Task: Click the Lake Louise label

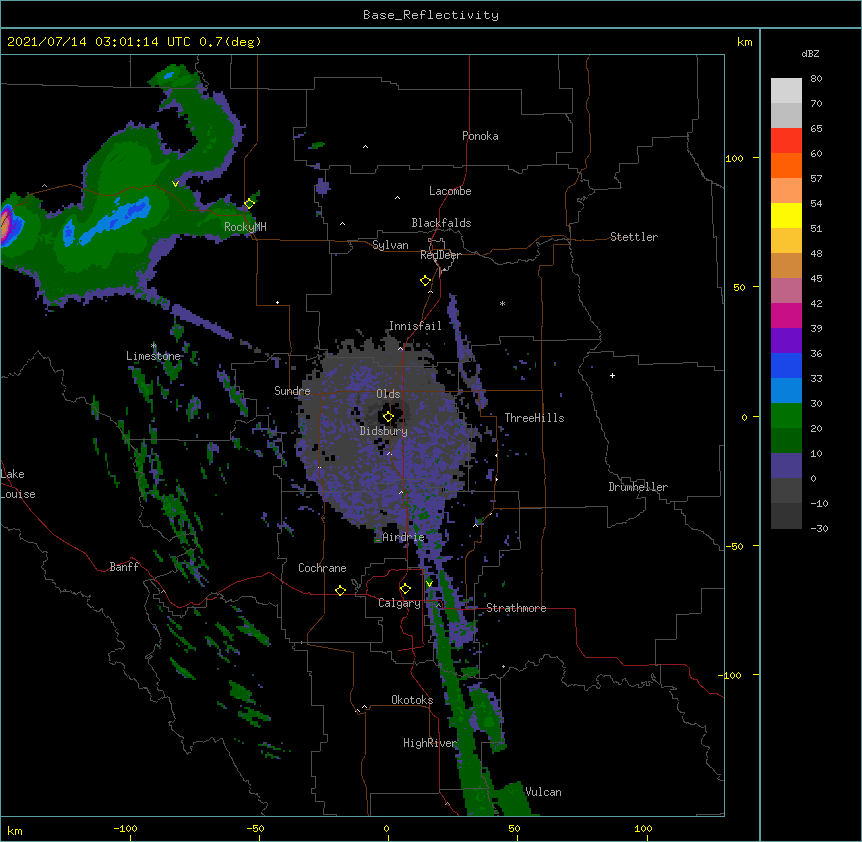Action: click(x=18, y=484)
